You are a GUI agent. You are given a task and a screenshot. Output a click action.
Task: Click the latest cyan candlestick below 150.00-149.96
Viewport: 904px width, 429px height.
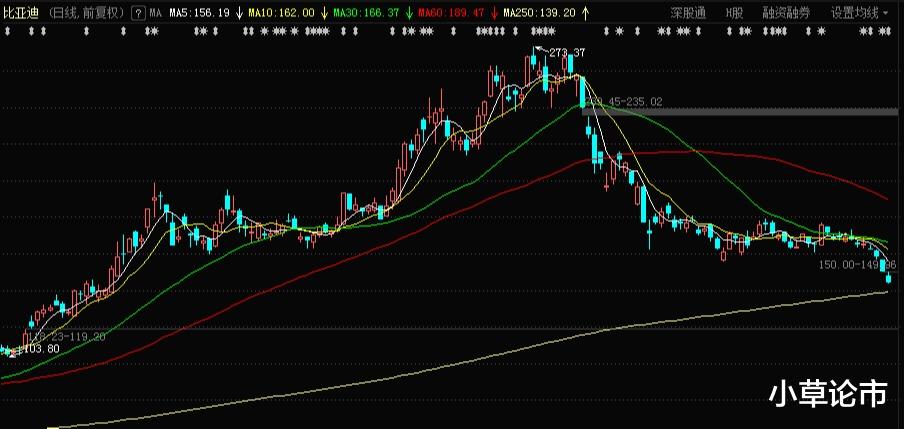click(x=888, y=279)
